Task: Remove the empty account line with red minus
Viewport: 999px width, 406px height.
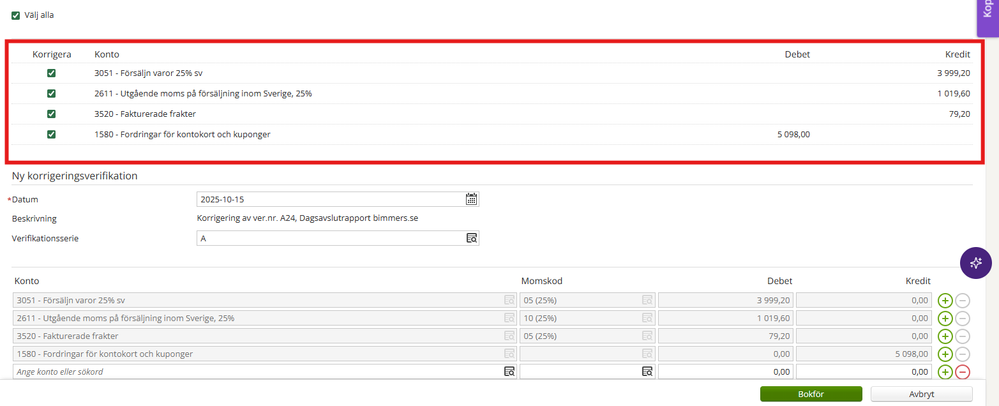Action: tap(963, 372)
